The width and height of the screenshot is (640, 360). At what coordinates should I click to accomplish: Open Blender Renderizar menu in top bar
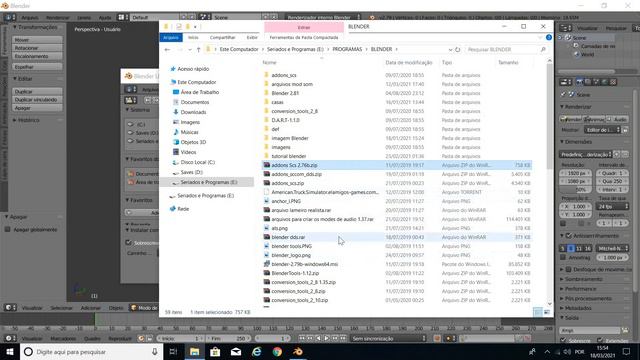coord(58,18)
